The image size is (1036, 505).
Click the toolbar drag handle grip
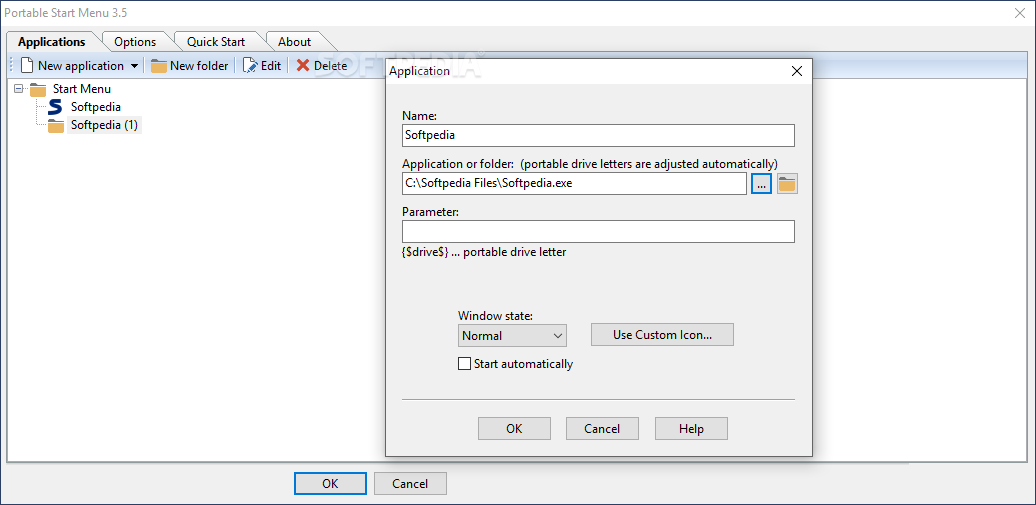(11, 65)
